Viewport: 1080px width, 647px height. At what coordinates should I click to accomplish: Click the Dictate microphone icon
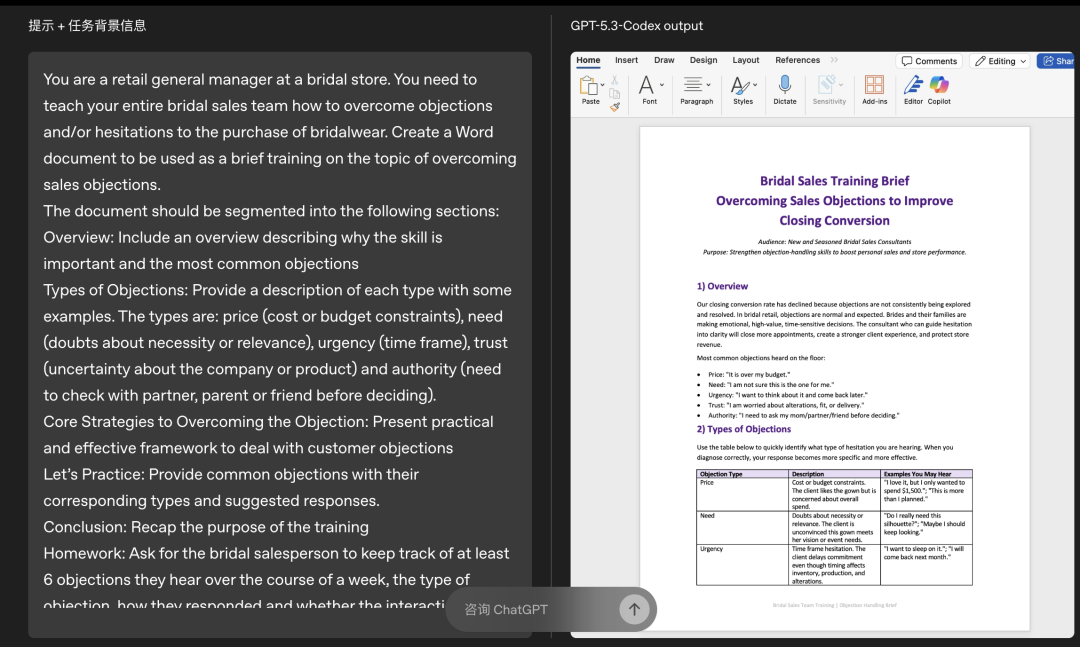tap(785, 85)
